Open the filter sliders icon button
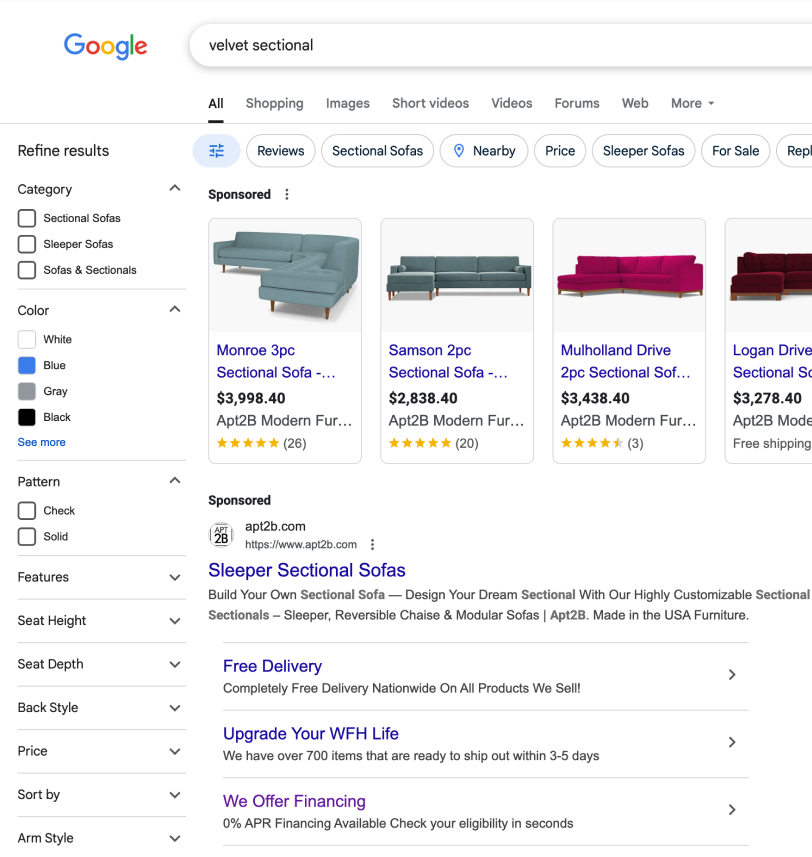 (216, 151)
